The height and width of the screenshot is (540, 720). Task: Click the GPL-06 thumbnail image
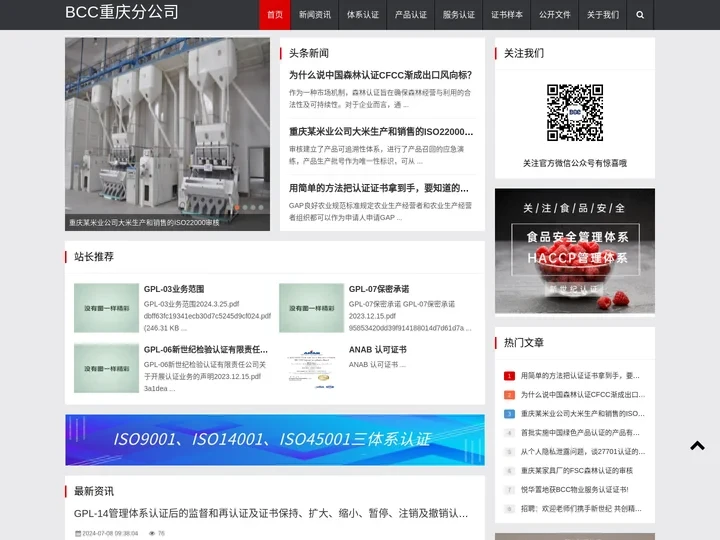[x=106, y=368]
